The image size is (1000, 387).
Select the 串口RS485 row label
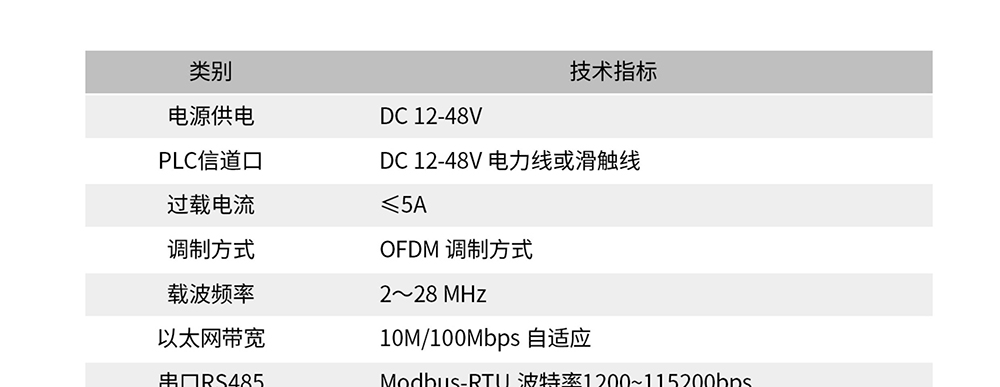[x=210, y=380]
